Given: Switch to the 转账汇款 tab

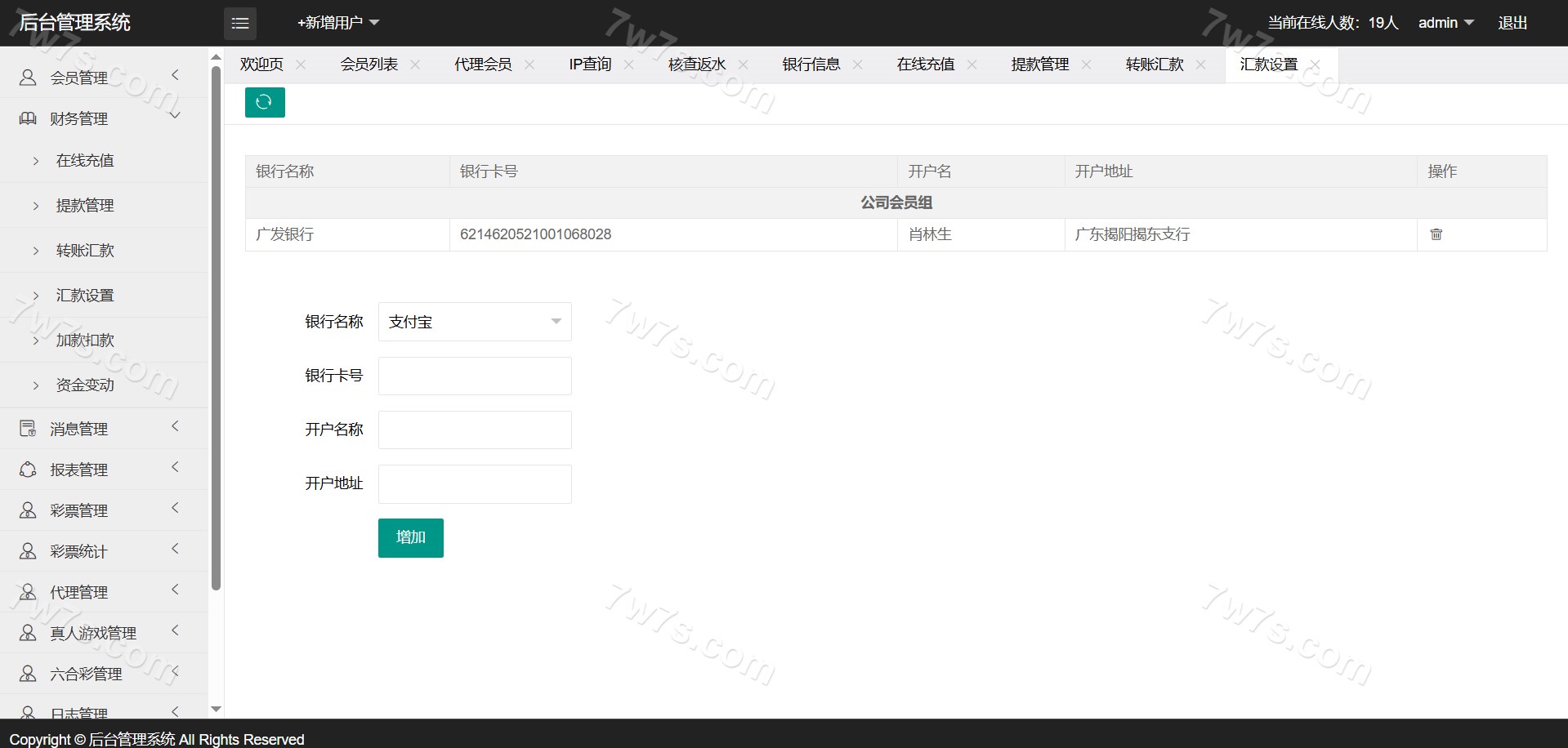Looking at the screenshot, I should (1154, 65).
